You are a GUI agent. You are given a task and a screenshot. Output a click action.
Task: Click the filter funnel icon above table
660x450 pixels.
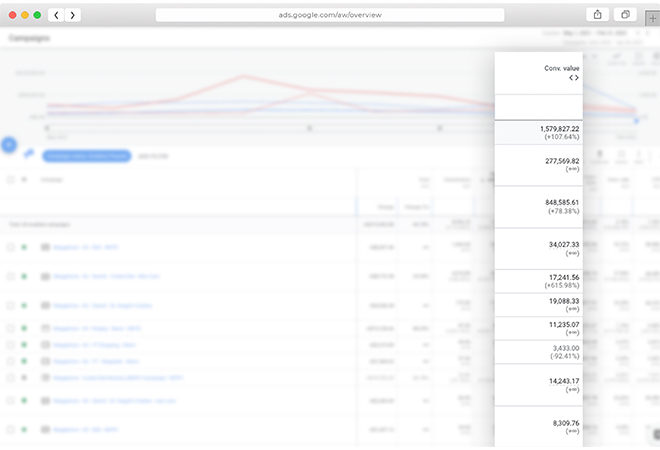click(29, 154)
